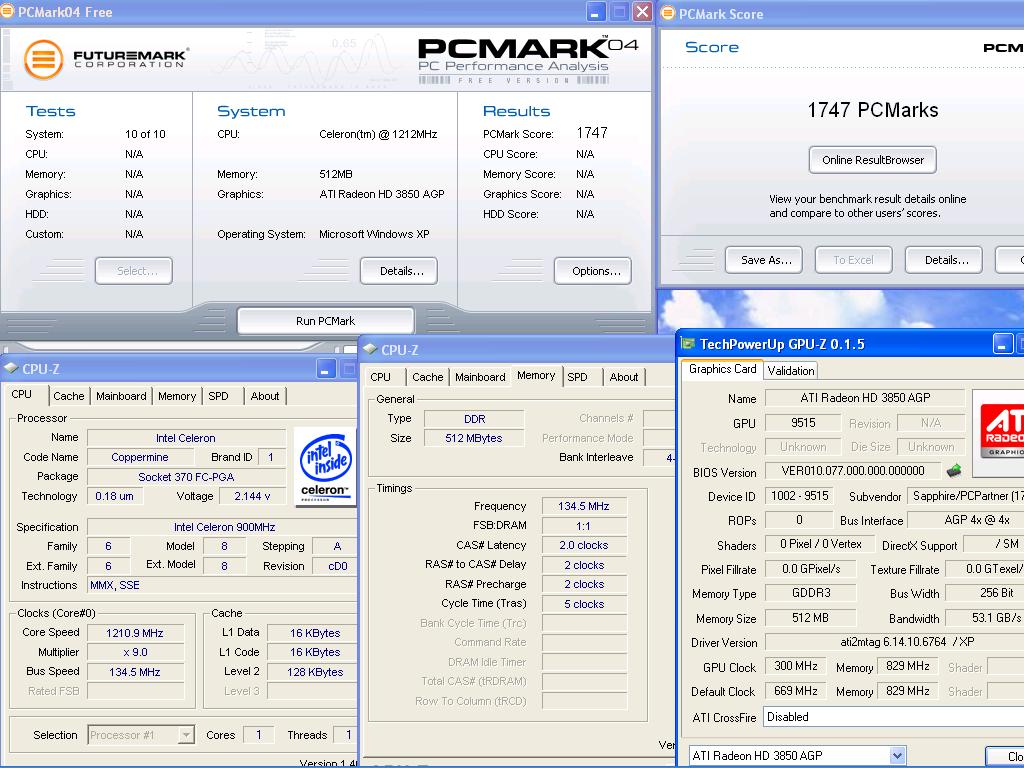Click the Specification Intel Celeron 900MHz field

coord(223,527)
